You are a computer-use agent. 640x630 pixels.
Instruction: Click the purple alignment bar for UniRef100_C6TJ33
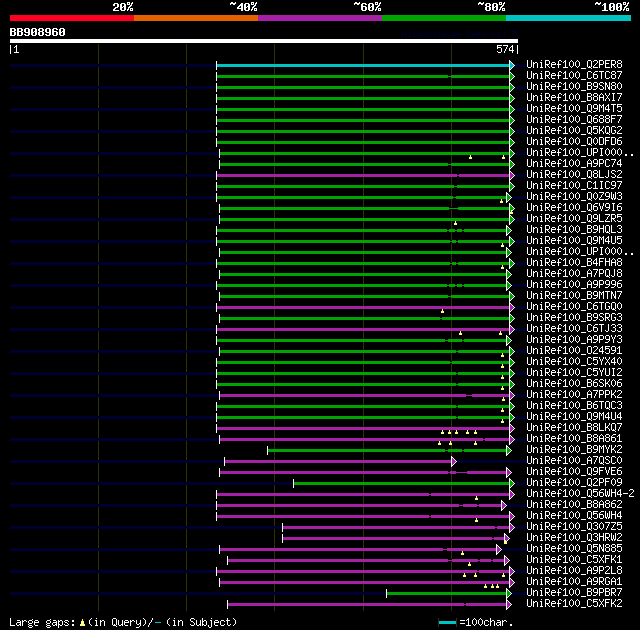click(x=363, y=330)
